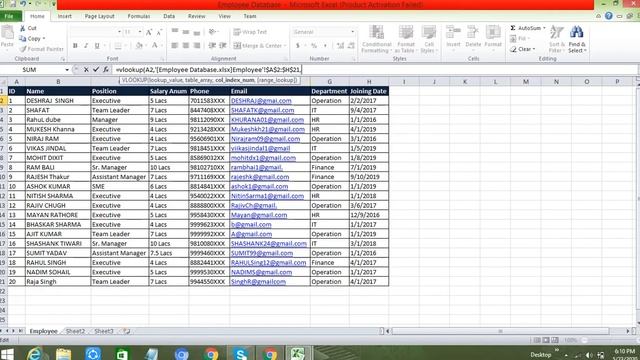Increase decimal places
The width and height of the screenshot is (640, 360).
click(x=340, y=46)
